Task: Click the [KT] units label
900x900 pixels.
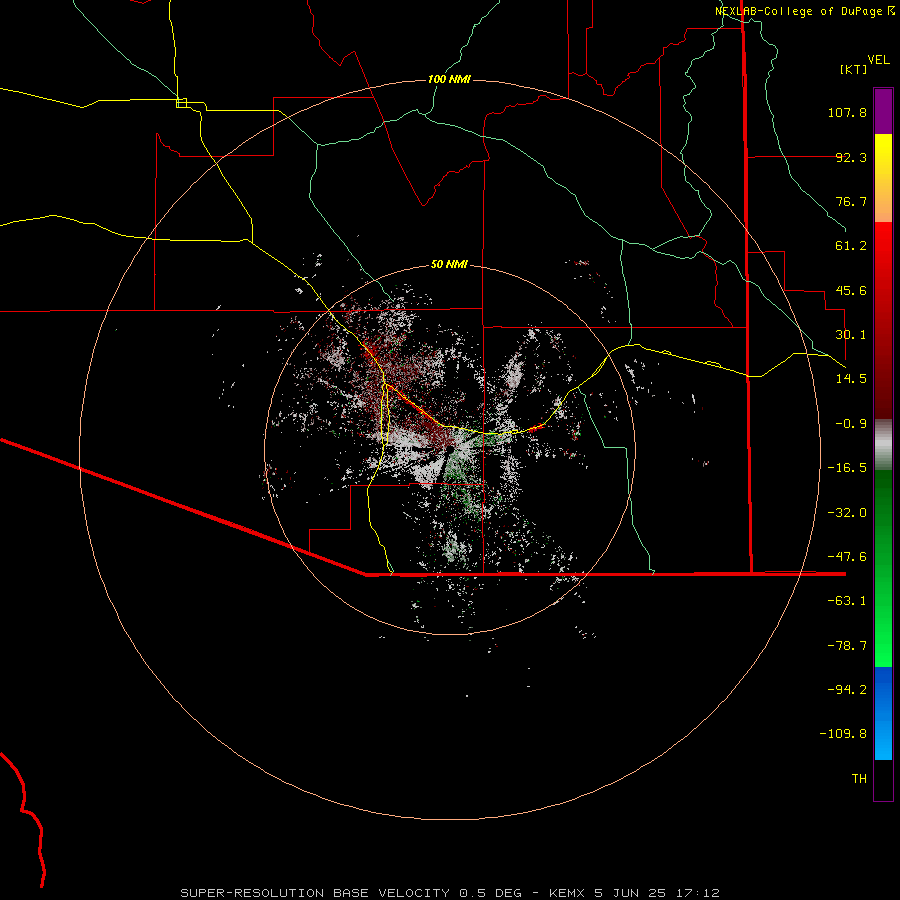Action: pos(854,69)
